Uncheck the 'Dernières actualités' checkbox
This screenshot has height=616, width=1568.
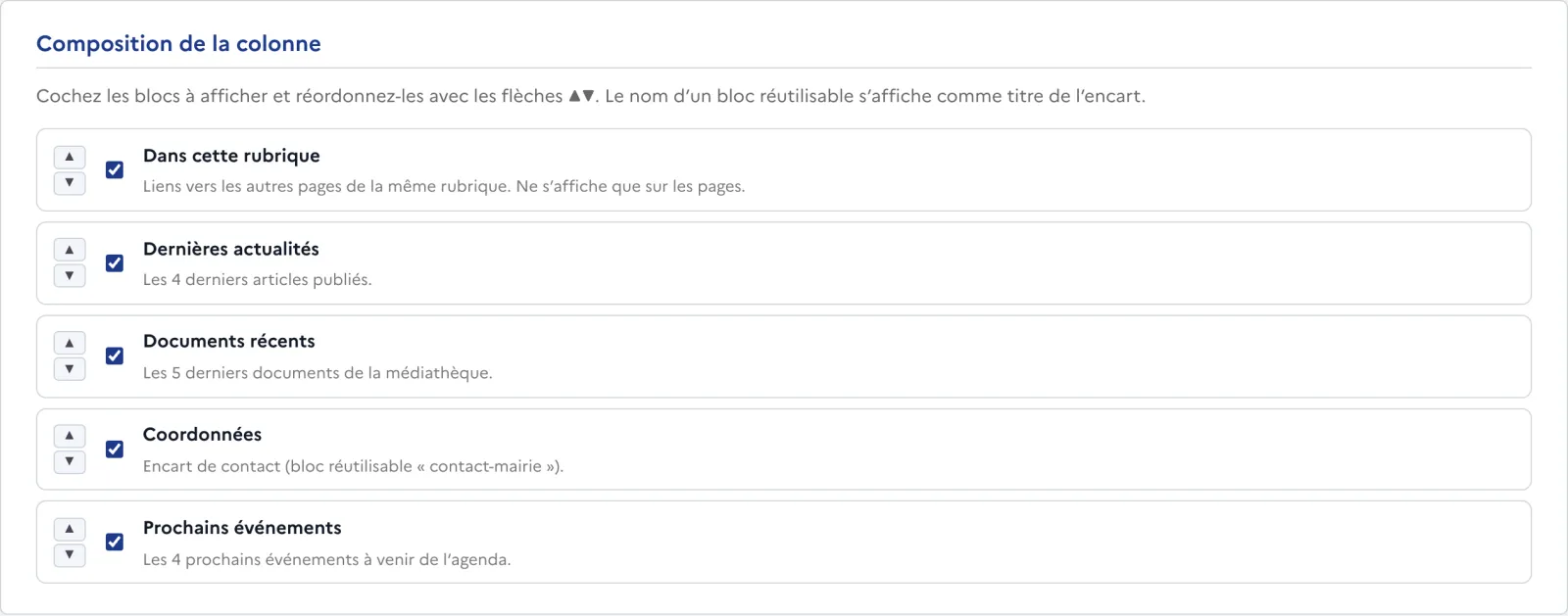(115, 262)
